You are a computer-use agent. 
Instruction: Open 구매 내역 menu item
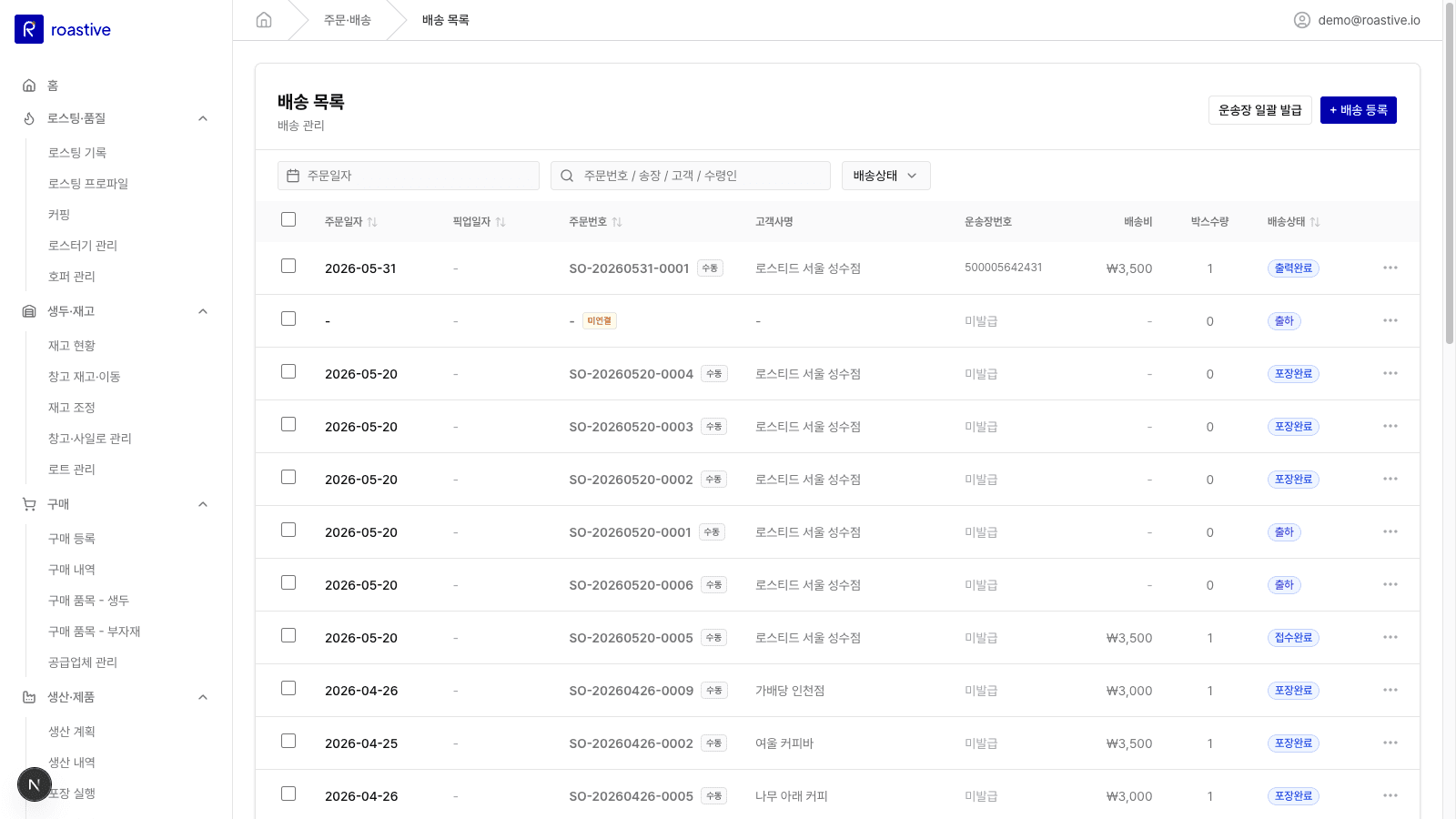(x=72, y=570)
